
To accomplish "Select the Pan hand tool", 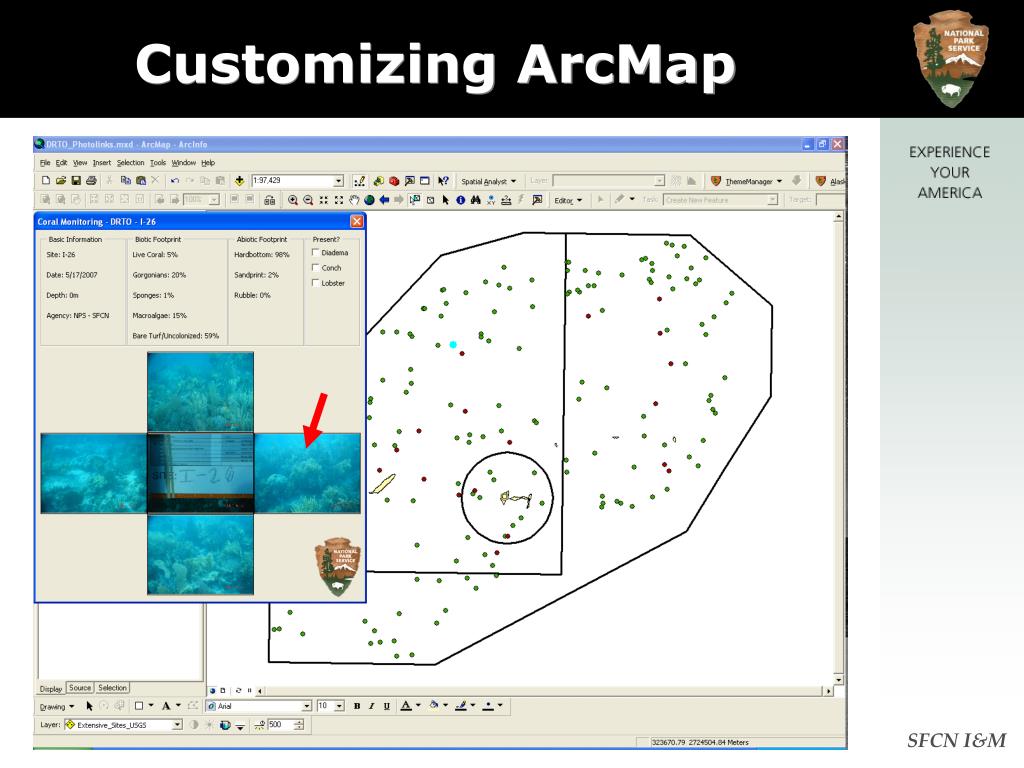I will click(354, 200).
